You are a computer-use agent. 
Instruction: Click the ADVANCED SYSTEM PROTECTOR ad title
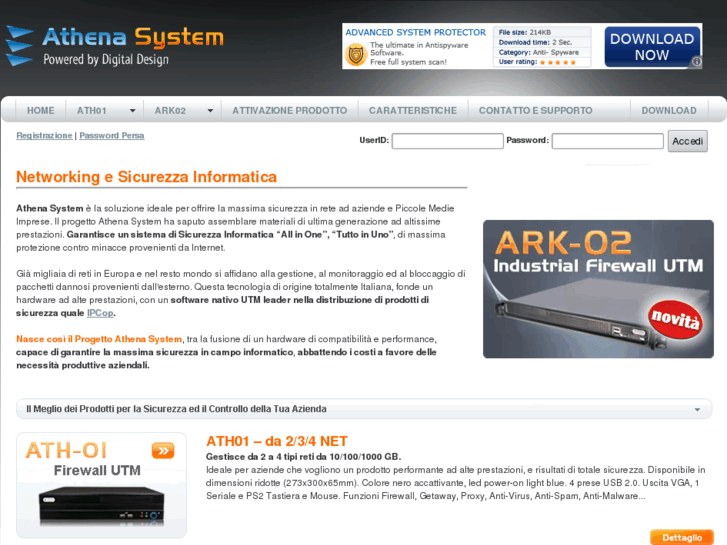pos(415,32)
